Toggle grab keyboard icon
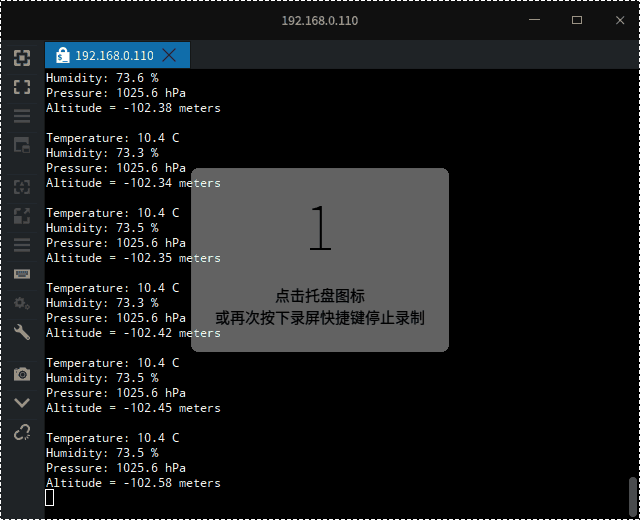The height and width of the screenshot is (520, 640). click(22, 273)
